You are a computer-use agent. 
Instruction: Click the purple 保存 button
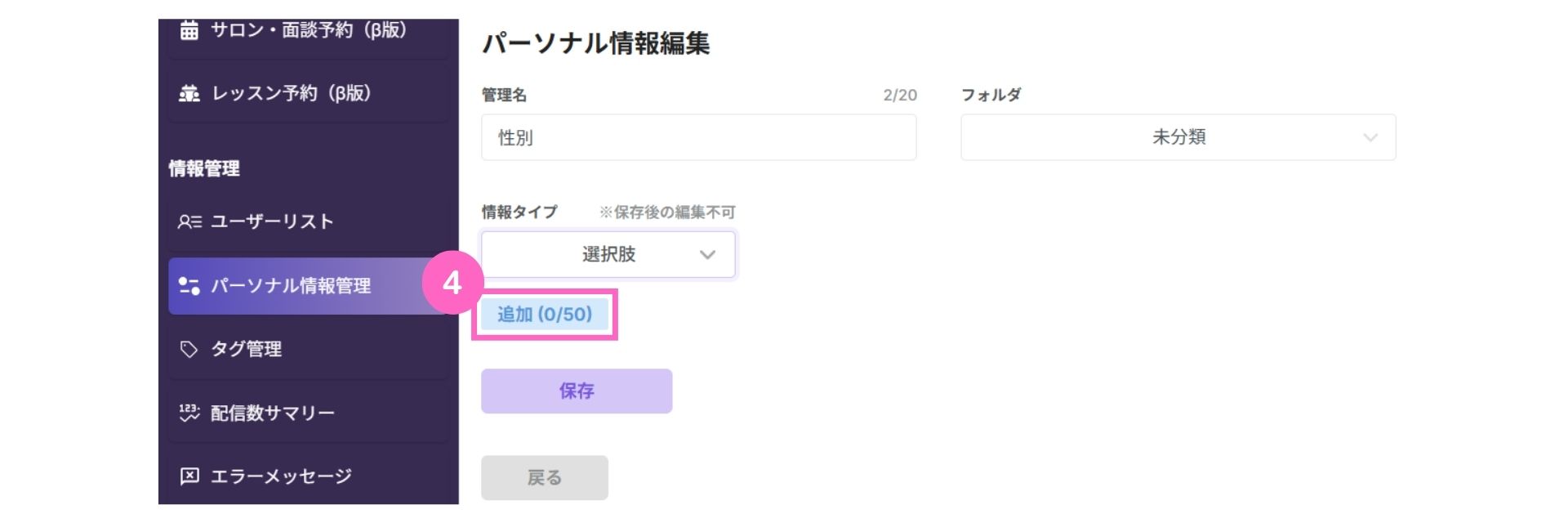[x=577, y=391]
